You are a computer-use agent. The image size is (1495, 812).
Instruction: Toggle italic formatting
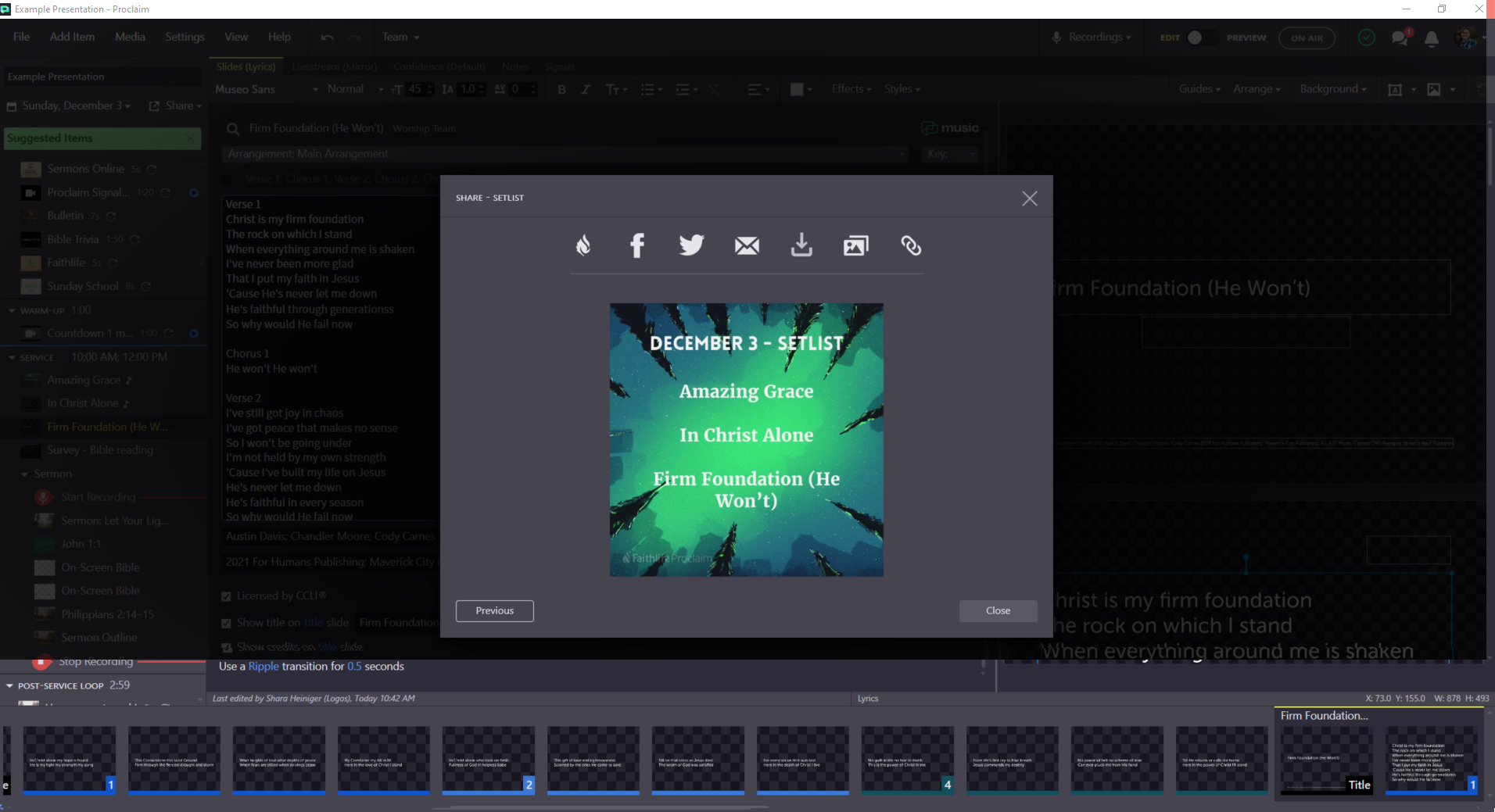pos(585,89)
